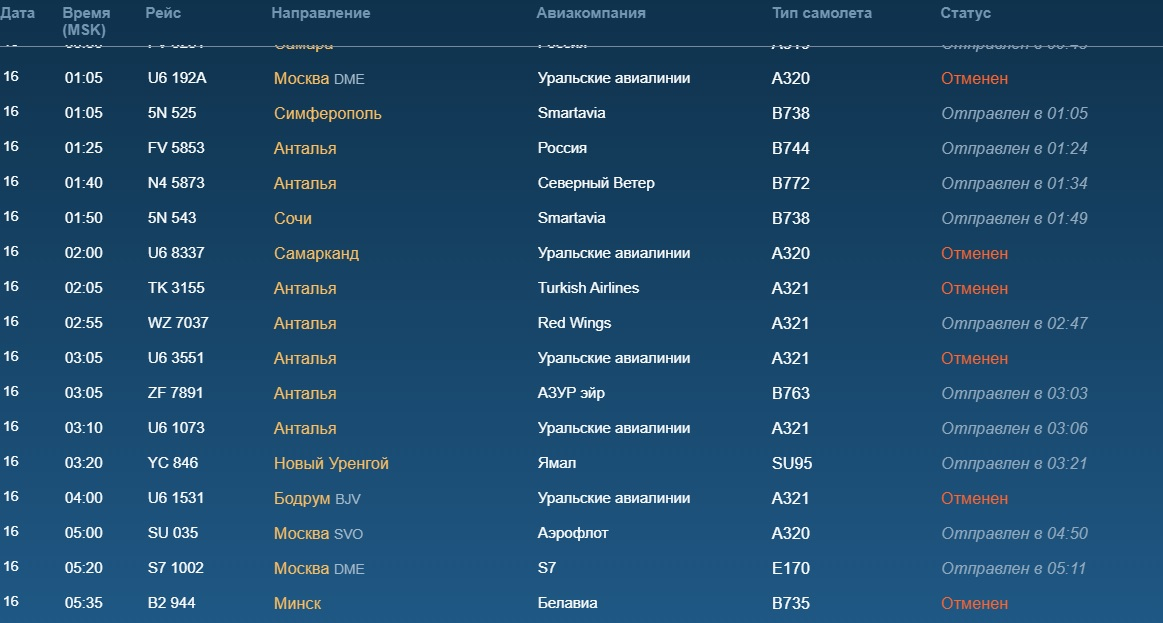
Task: Click airline Северный Ветер
Action: click(x=596, y=182)
